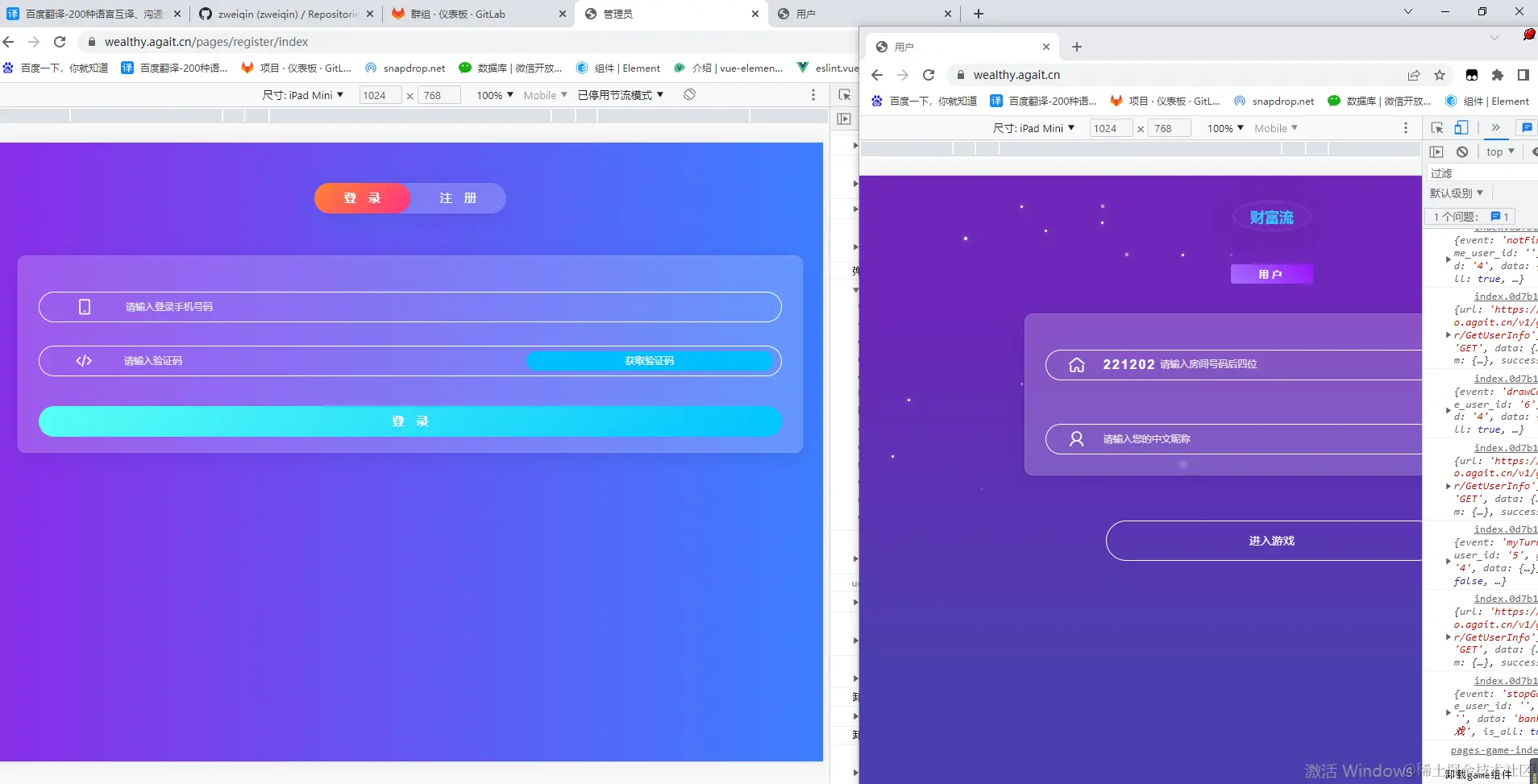Click height 768 field in back device toolbar
Viewport: 1538px width, 784px height.
click(x=439, y=95)
